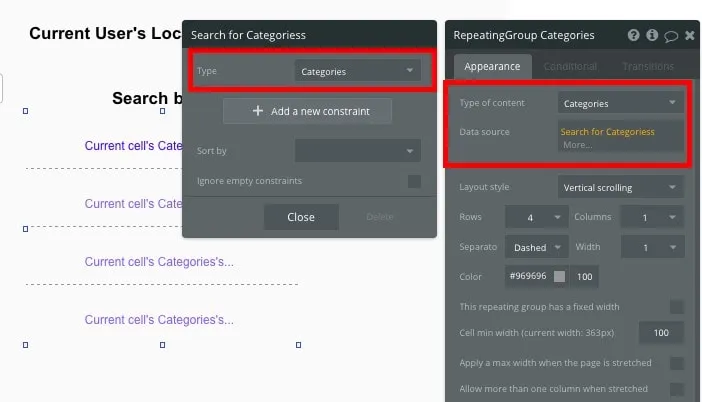
Task: Open the Dashed separator style dropdown
Action: (x=537, y=247)
